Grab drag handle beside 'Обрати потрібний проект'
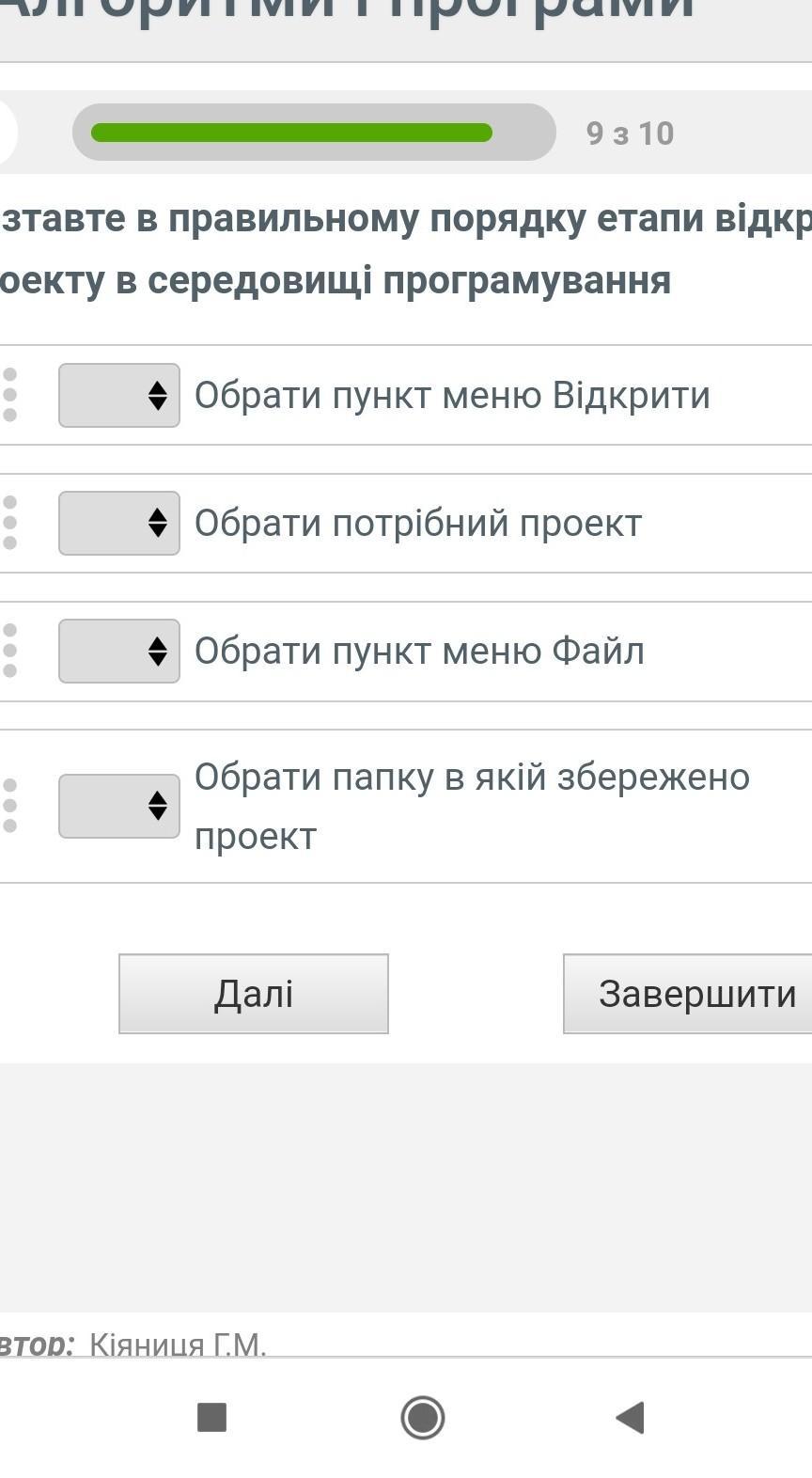 (10, 523)
